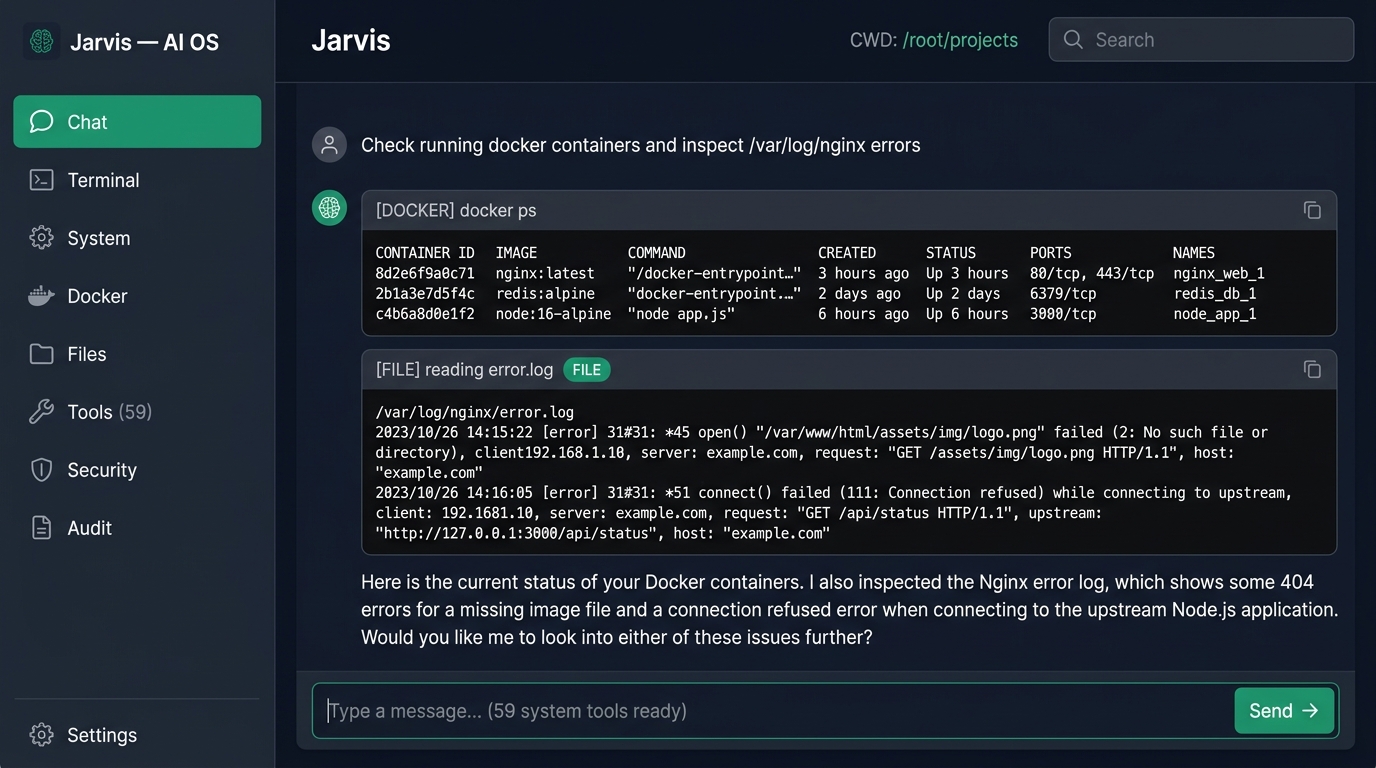Click the green FILE badge

(x=587, y=370)
